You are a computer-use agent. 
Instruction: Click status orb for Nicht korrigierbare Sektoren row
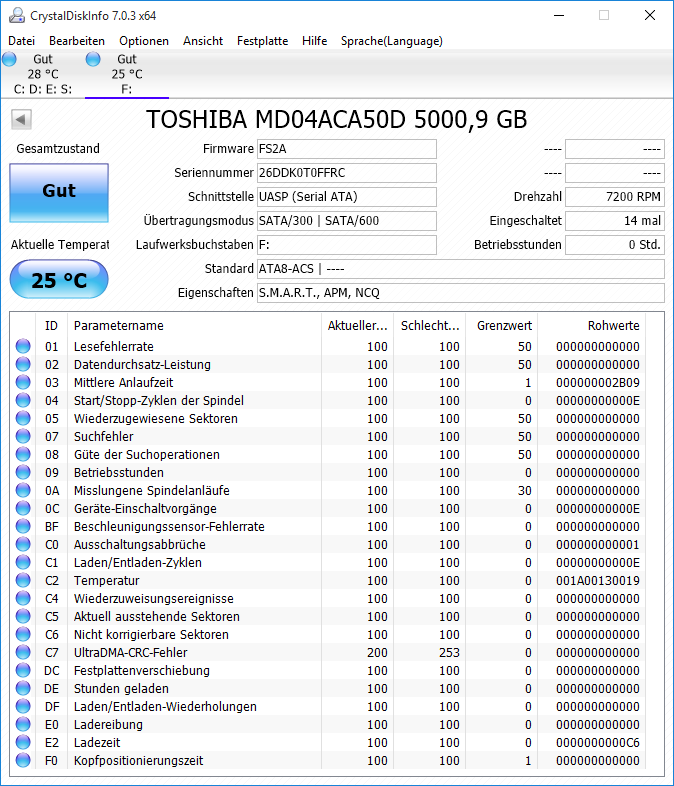[23, 635]
